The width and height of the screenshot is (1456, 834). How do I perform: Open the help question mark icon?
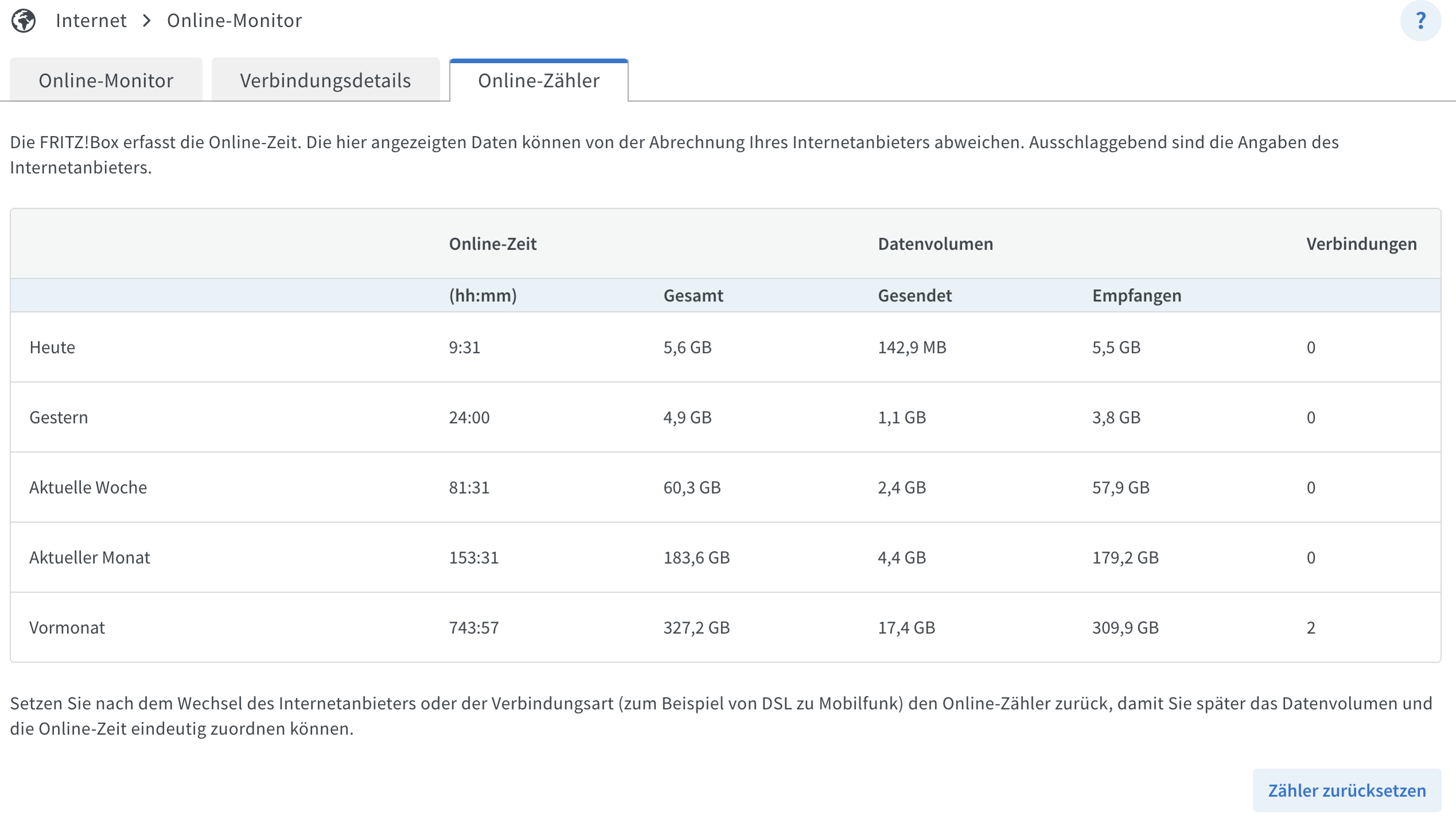point(1420,21)
